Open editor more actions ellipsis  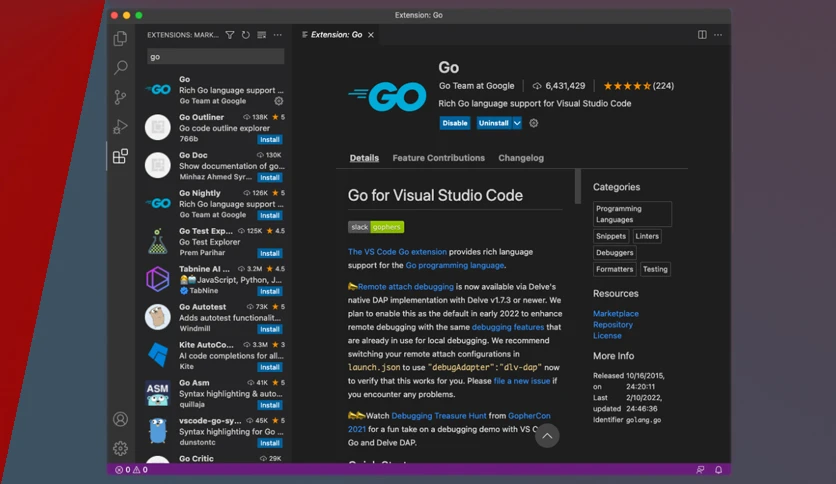tap(718, 35)
